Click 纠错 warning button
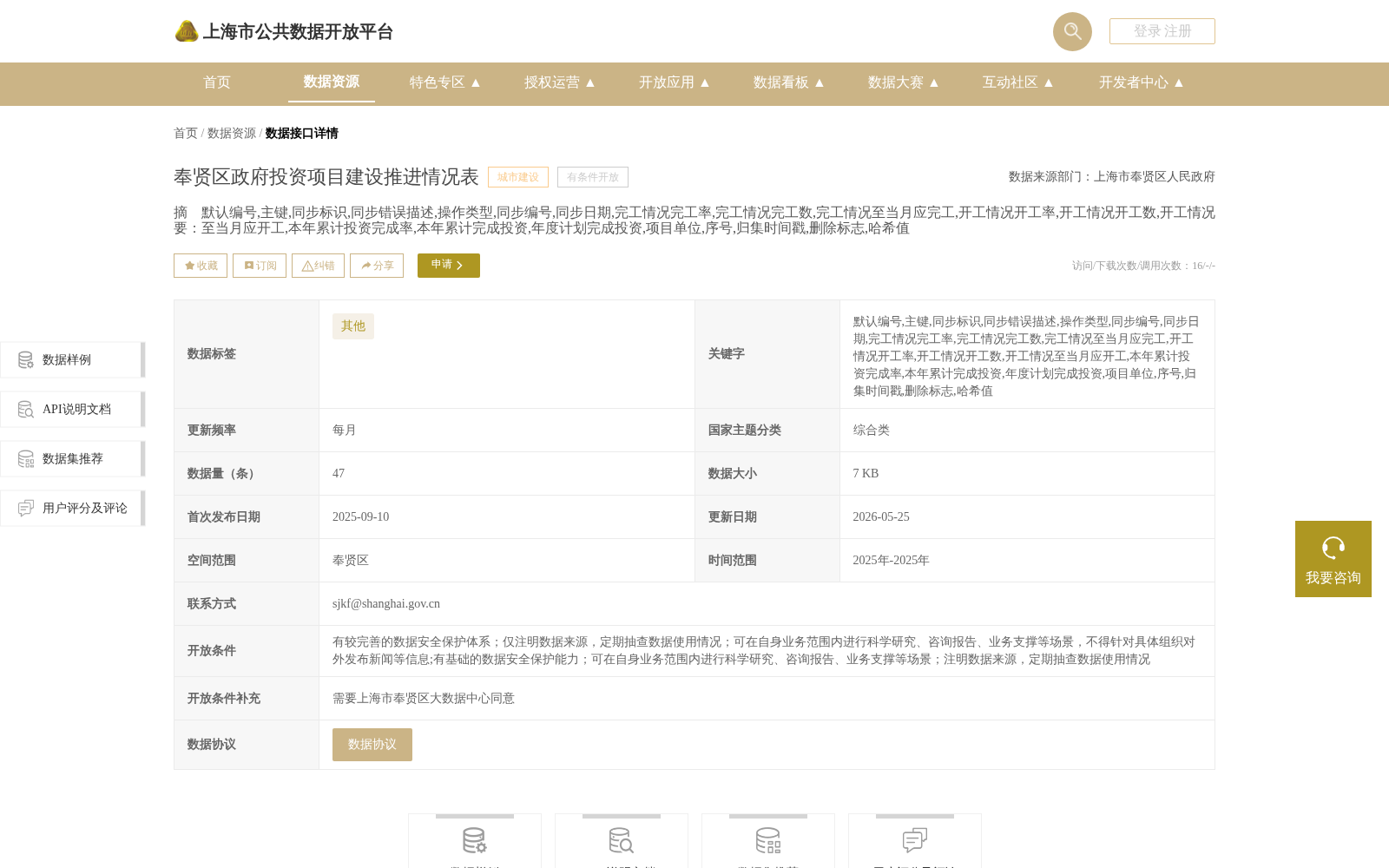 [x=318, y=266]
